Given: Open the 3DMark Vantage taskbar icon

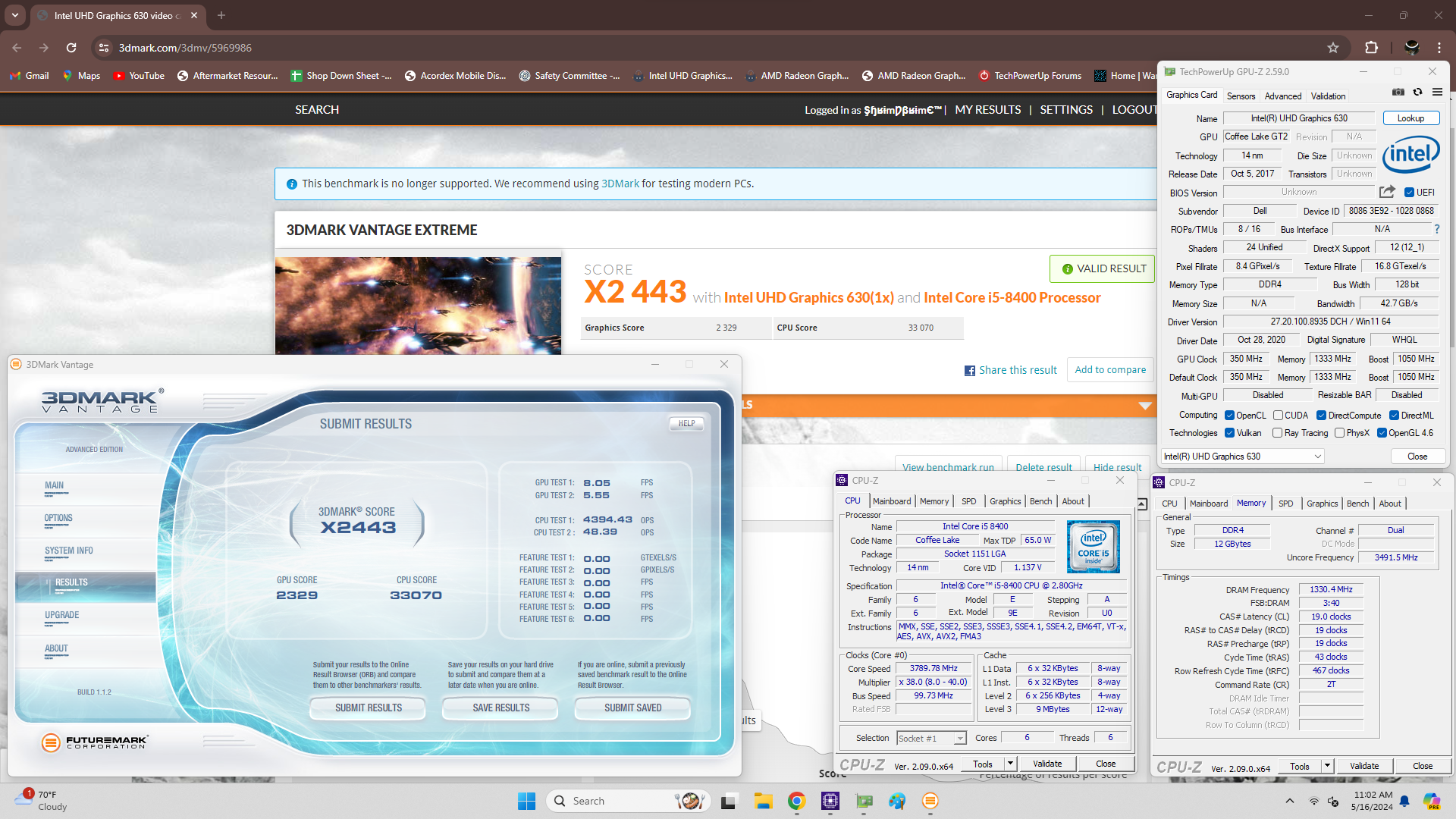Looking at the screenshot, I should (930, 801).
